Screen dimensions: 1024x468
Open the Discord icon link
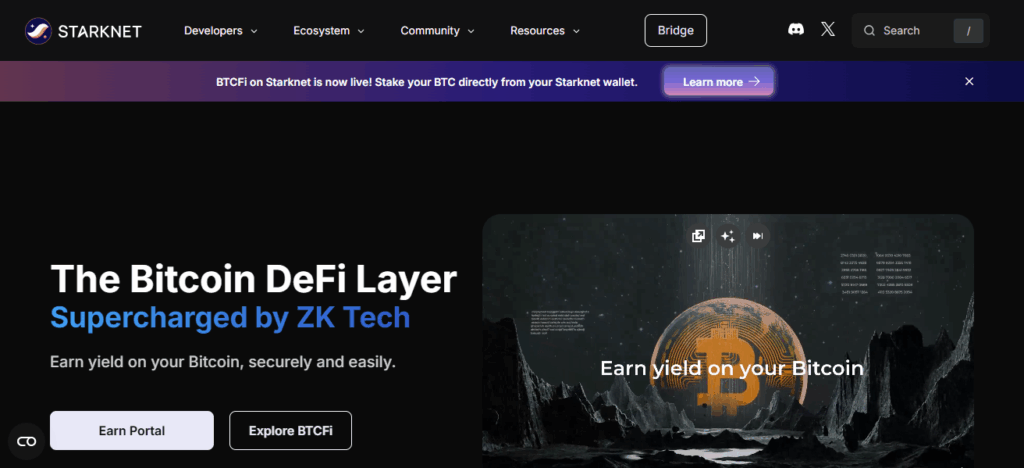click(795, 29)
